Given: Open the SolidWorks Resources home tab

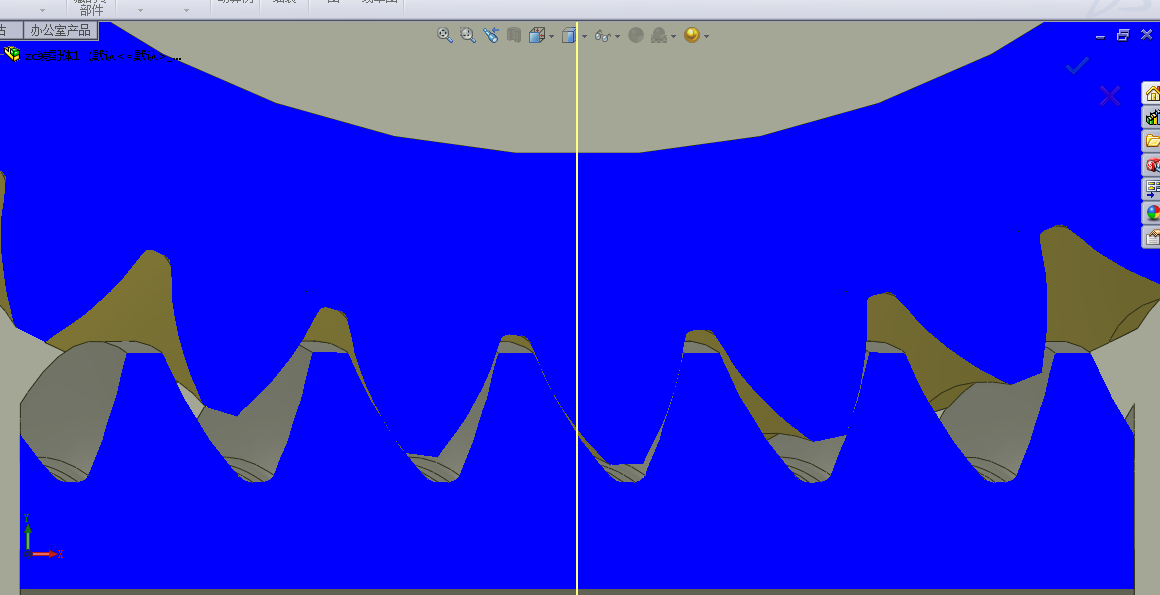Looking at the screenshot, I should pos(1151,93).
